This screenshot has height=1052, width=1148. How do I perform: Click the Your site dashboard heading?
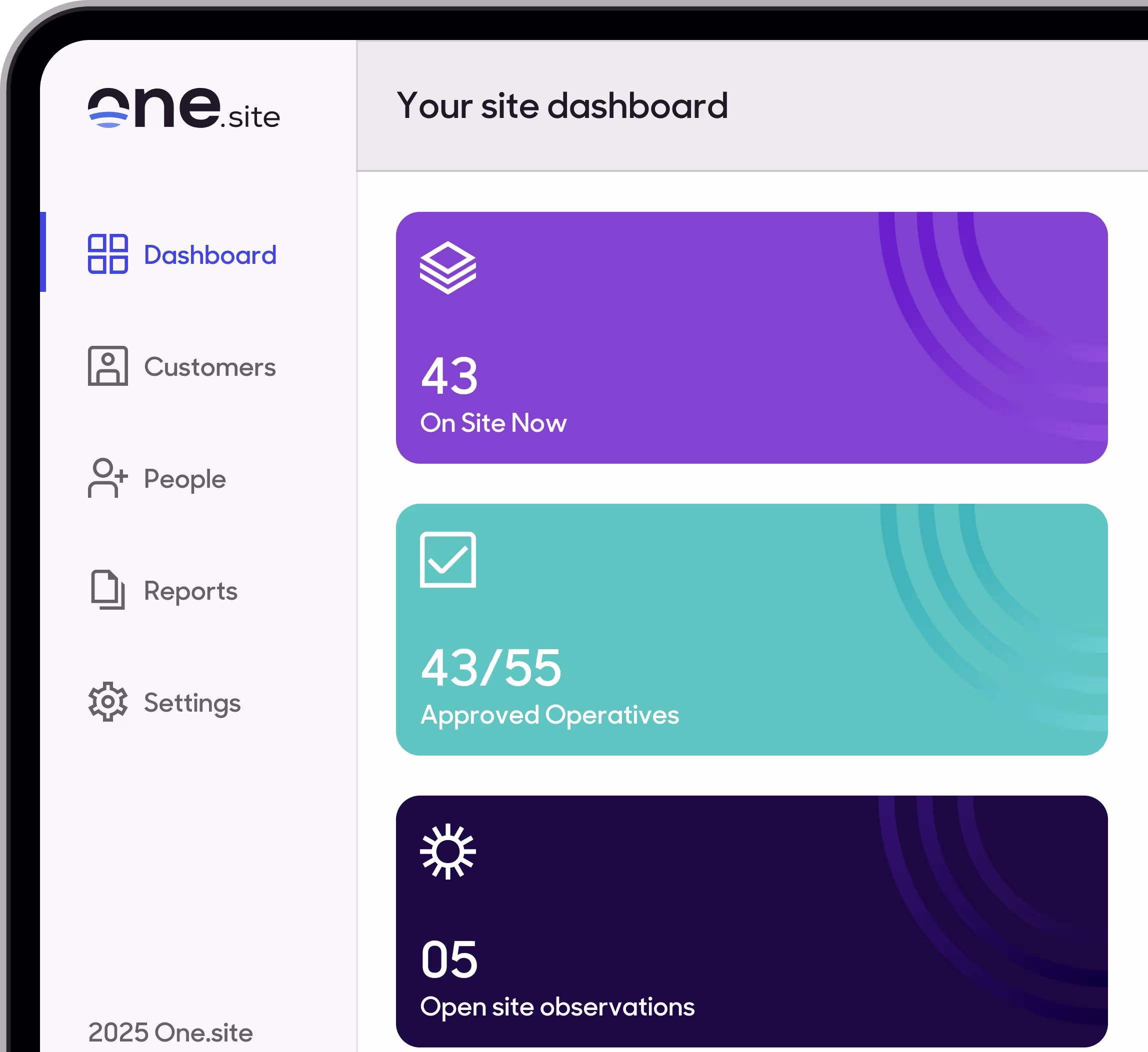[562, 106]
